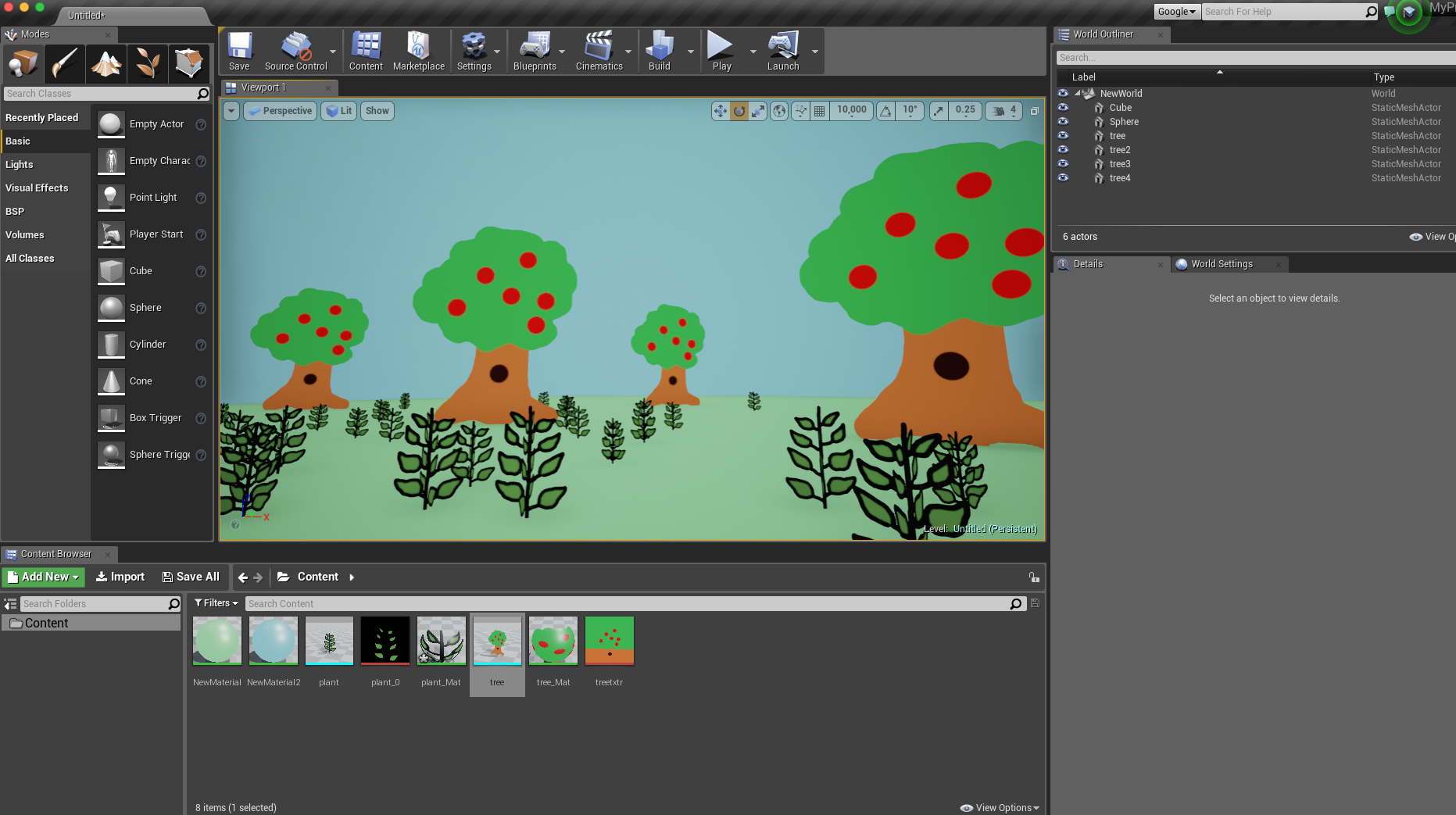The width and height of the screenshot is (1456, 815).
Task: Select the Landscape mode icon
Action: coord(106,63)
